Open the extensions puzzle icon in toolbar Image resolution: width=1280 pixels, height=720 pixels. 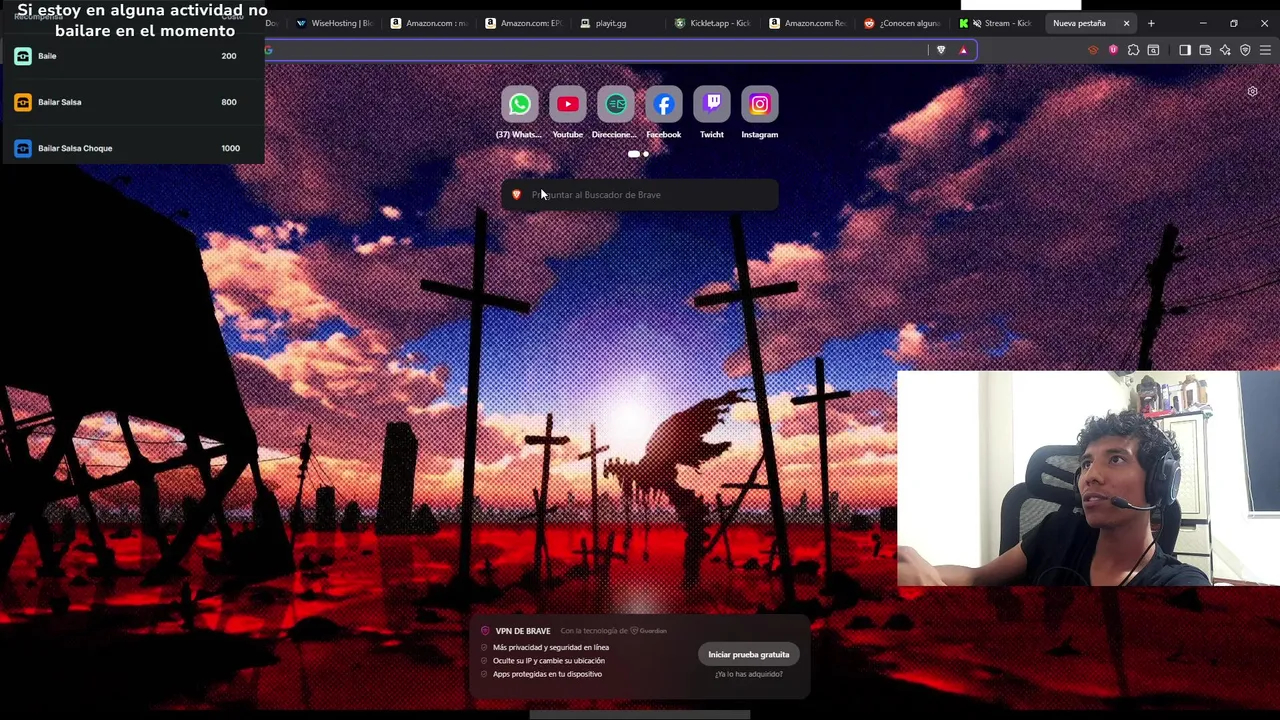(1133, 50)
